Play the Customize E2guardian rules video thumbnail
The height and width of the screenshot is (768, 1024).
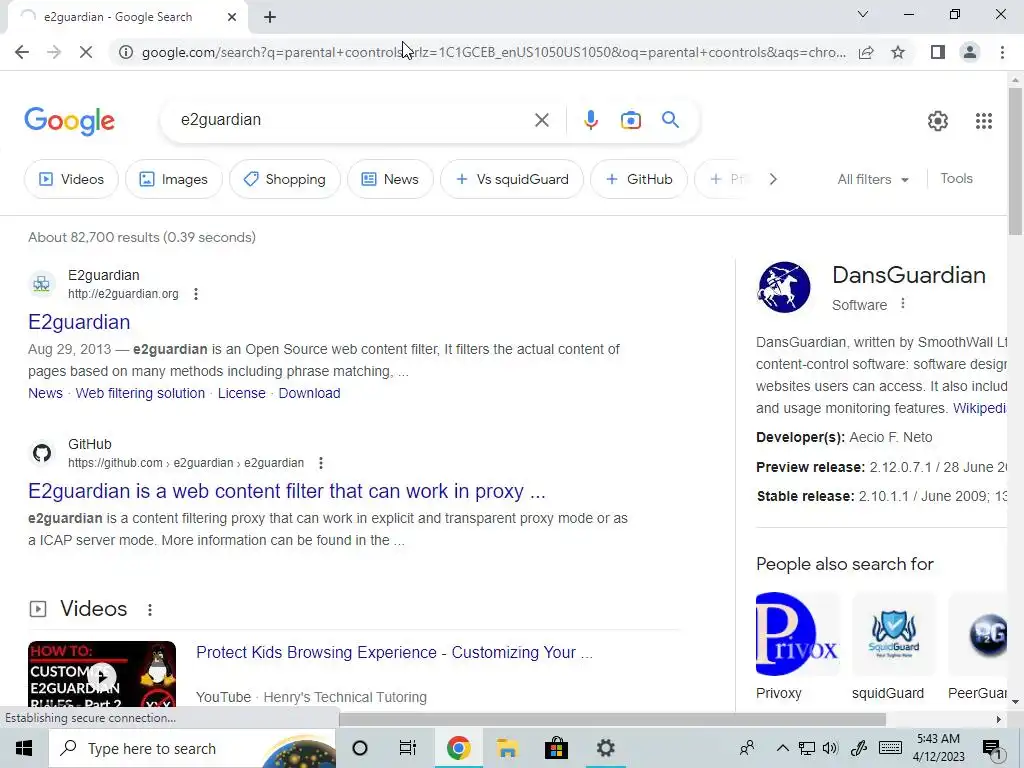pos(102,676)
